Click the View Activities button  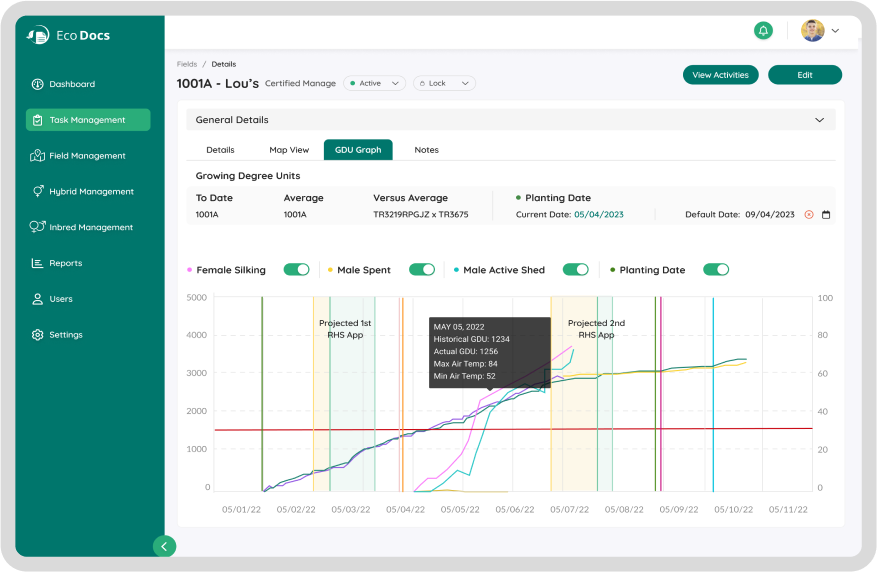click(720, 75)
